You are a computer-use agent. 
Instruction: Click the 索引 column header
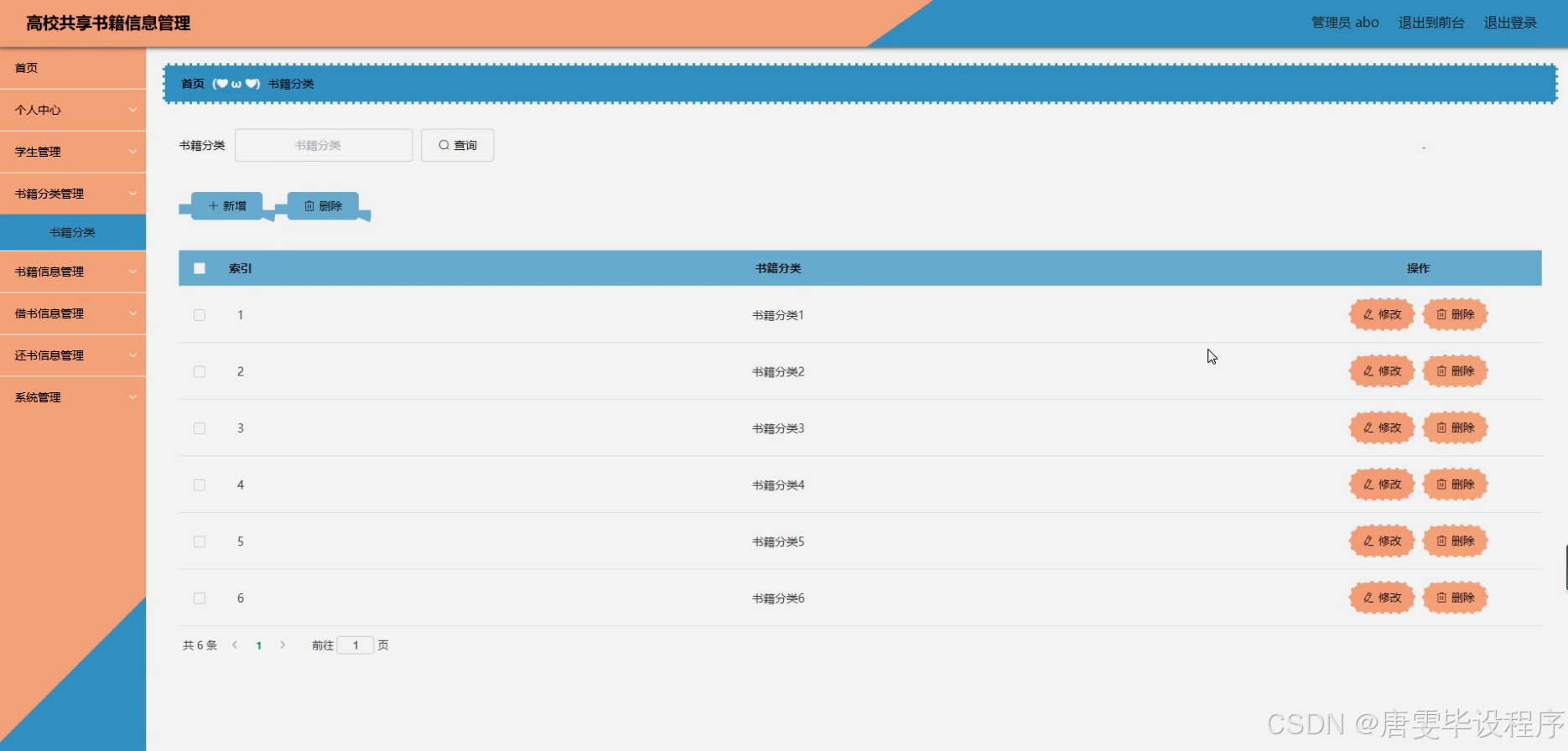(x=240, y=268)
